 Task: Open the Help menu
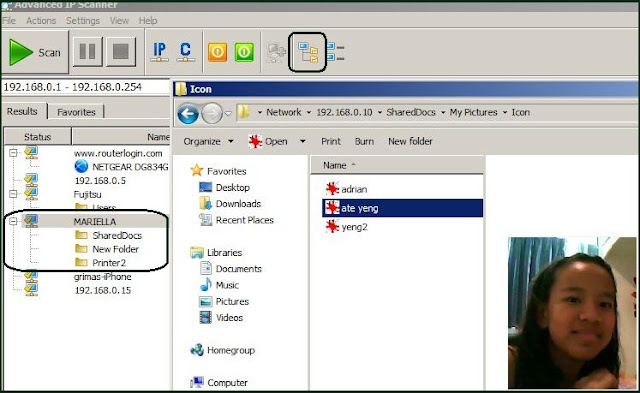click(148, 20)
